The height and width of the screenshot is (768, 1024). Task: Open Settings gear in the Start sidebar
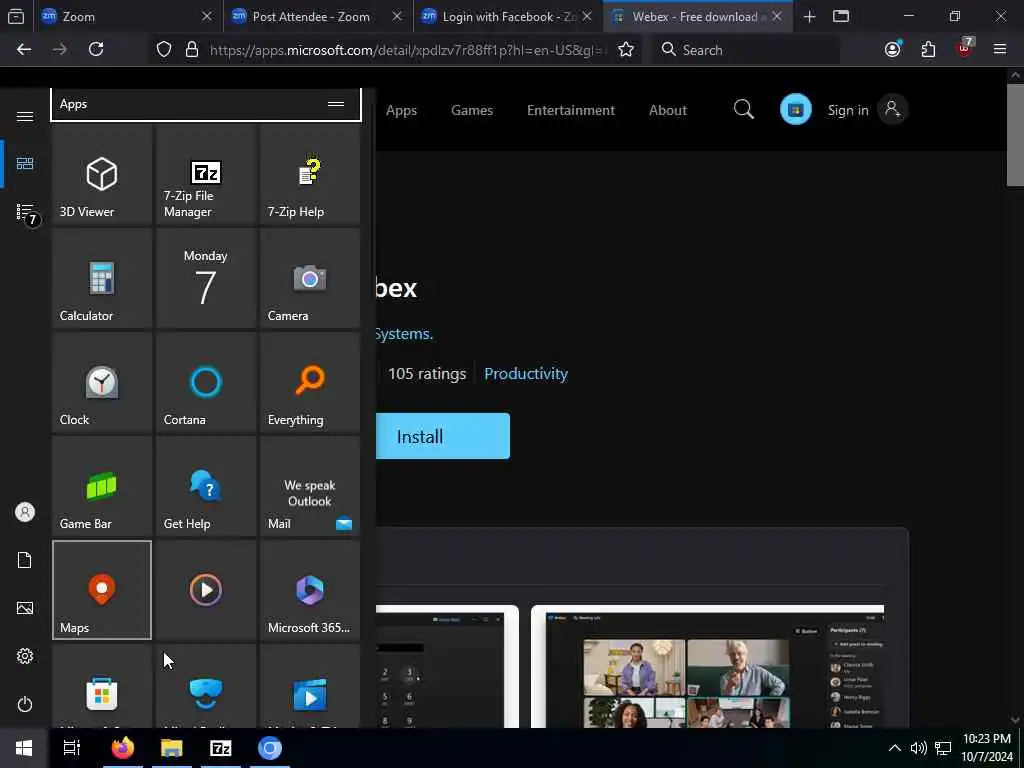25,656
